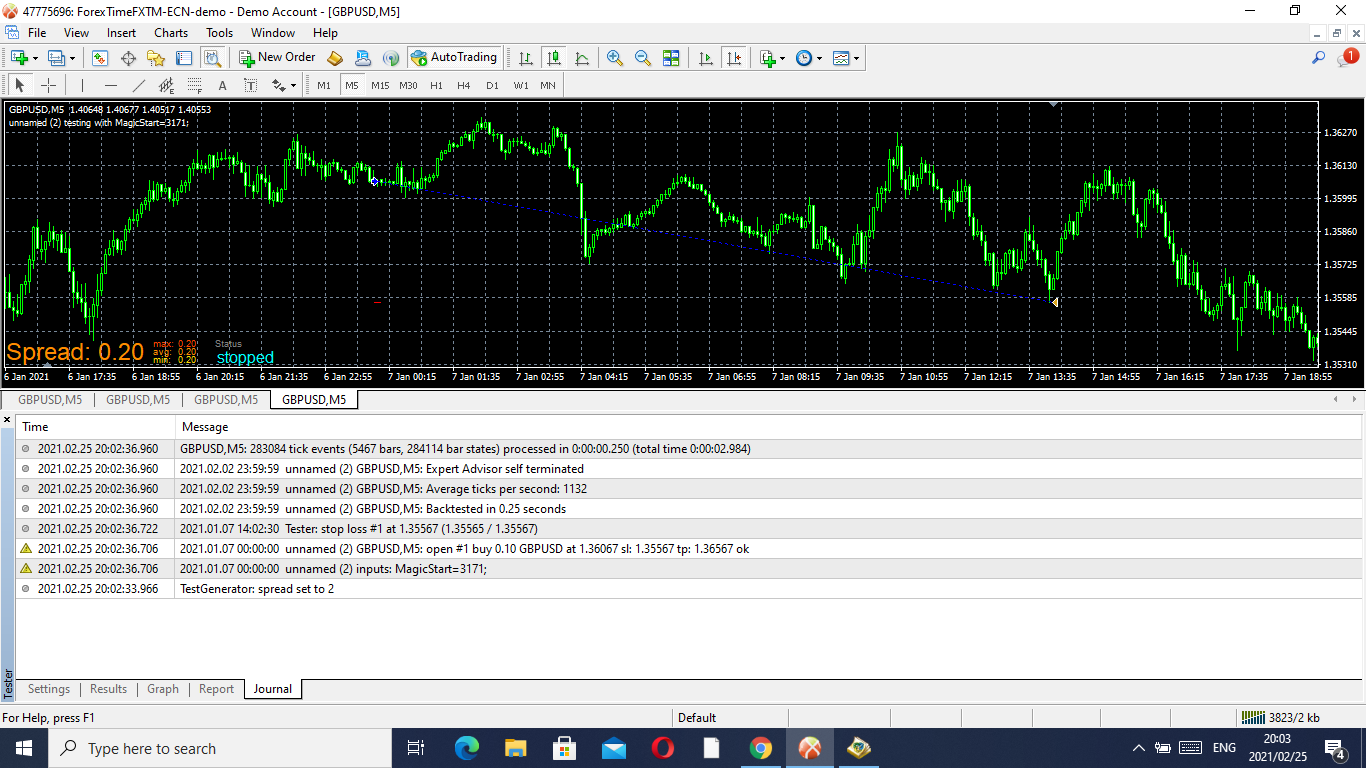Switch timeframe to D1

[492, 85]
